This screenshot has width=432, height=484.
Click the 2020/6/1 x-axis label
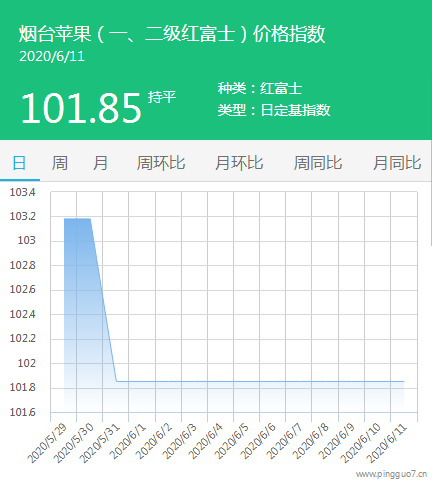point(128,442)
